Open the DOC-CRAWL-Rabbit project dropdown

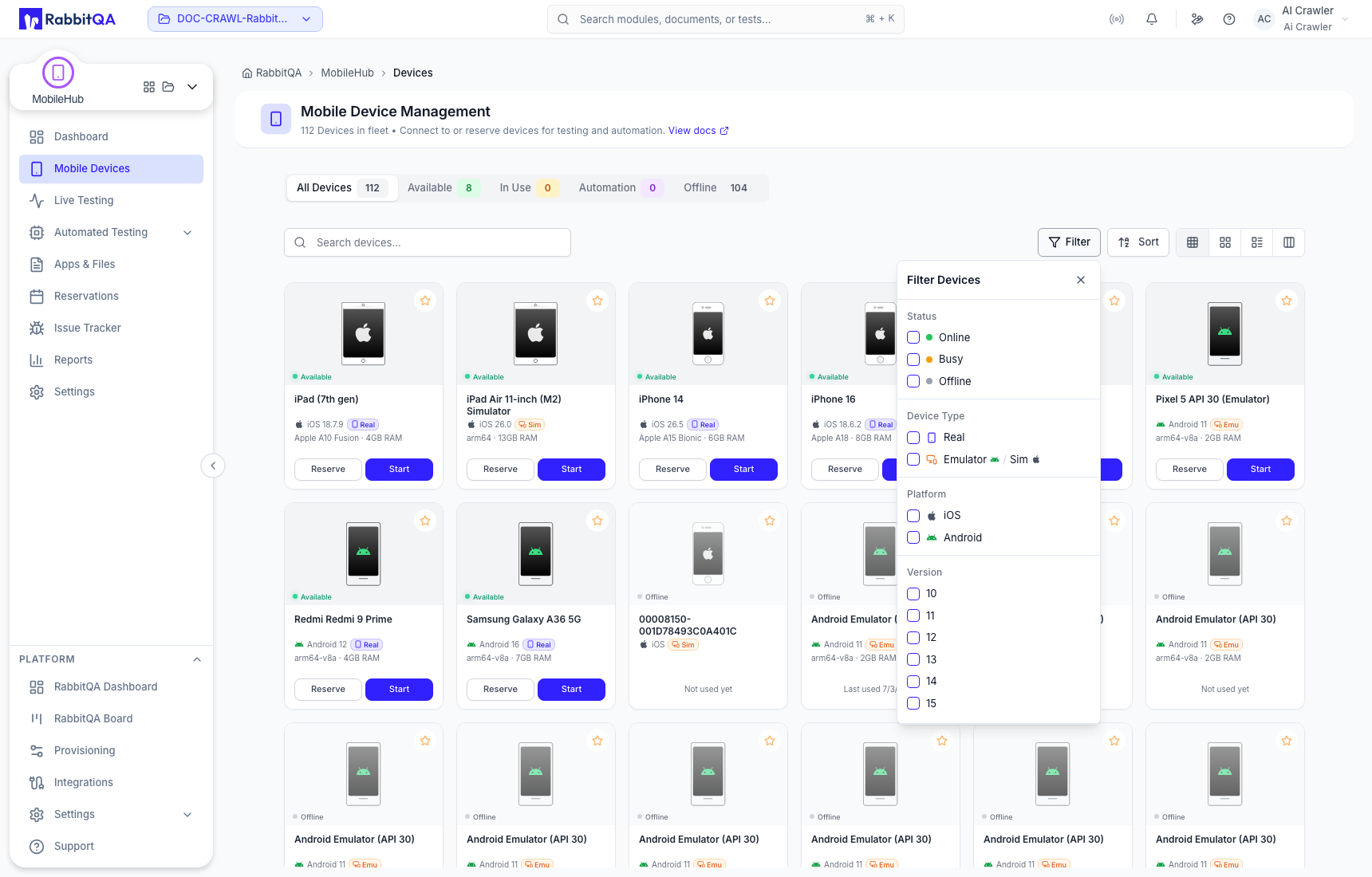coord(235,19)
